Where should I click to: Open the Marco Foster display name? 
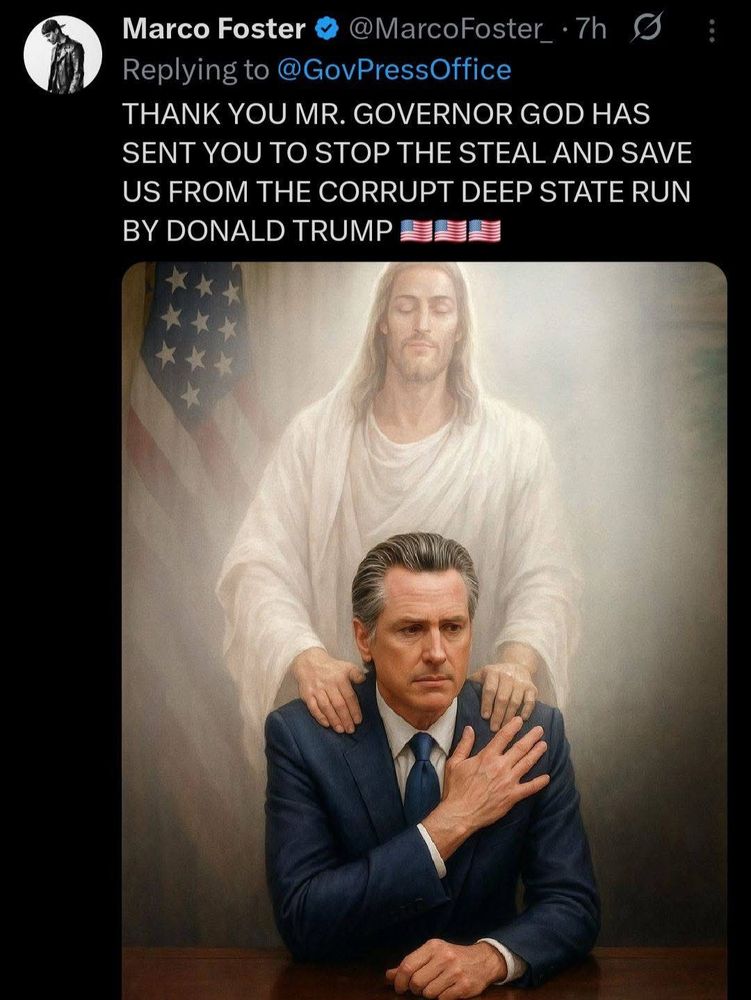(214, 29)
